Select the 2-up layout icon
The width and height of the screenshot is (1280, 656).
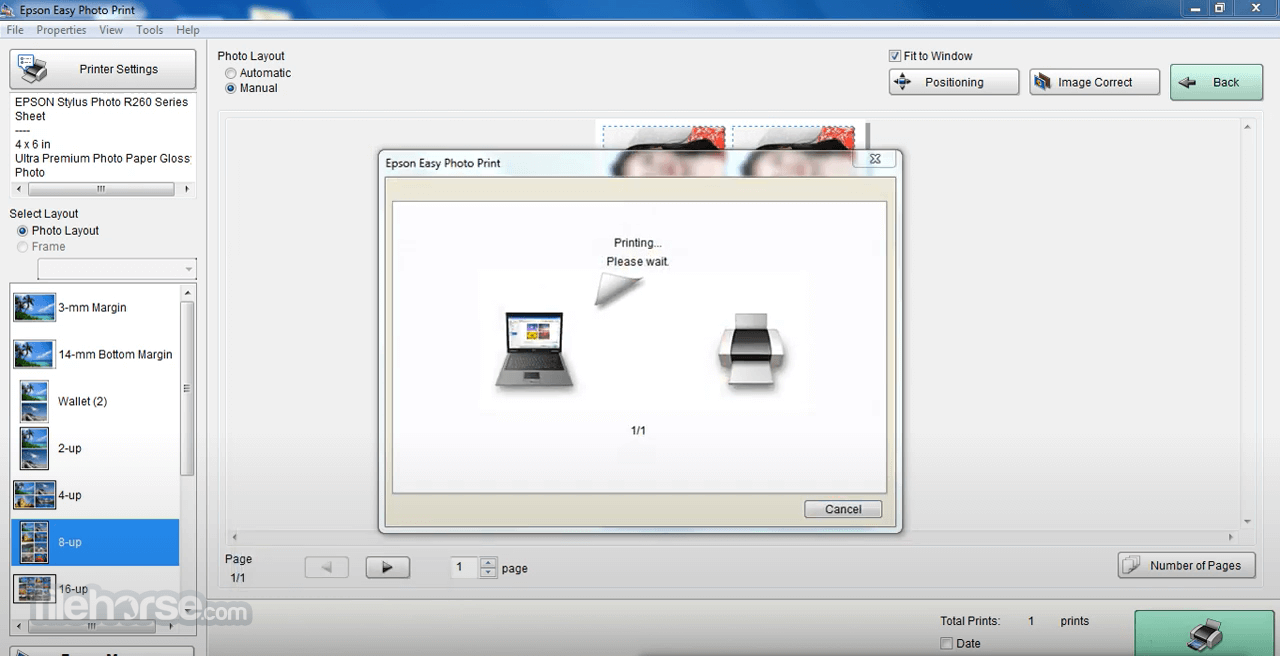[x=34, y=448]
